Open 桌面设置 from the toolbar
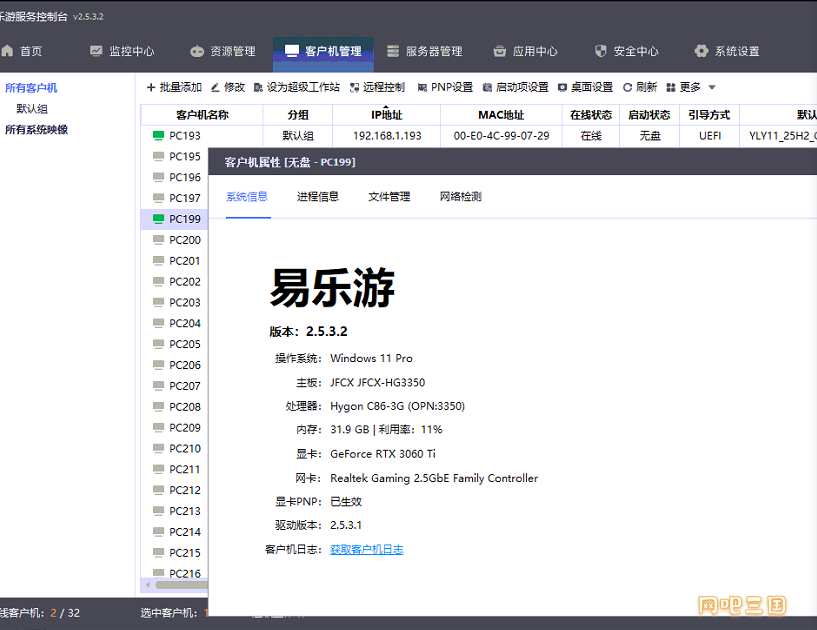Image resolution: width=817 pixels, height=630 pixels. [585, 87]
